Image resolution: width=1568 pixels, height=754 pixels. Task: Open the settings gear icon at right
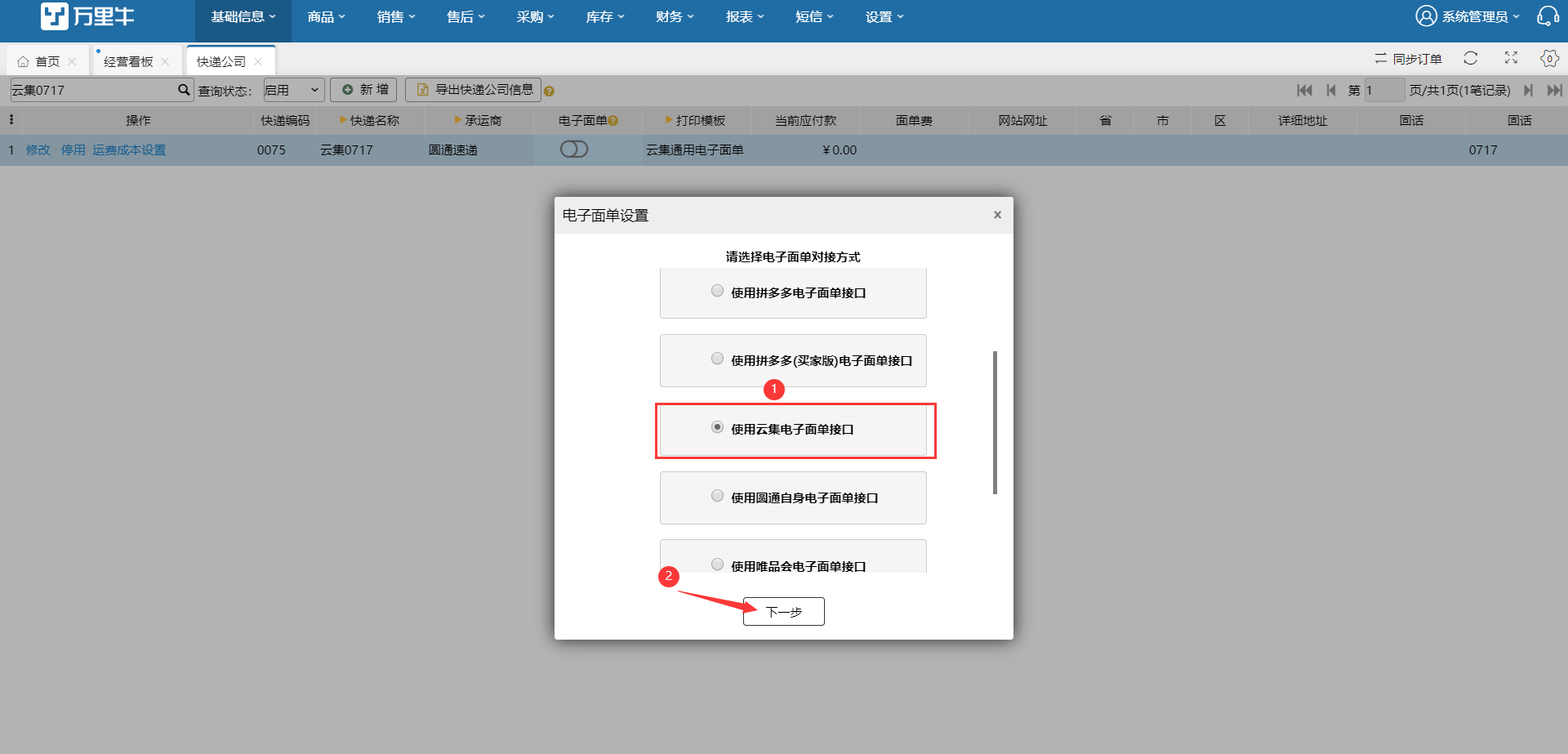[1549, 58]
